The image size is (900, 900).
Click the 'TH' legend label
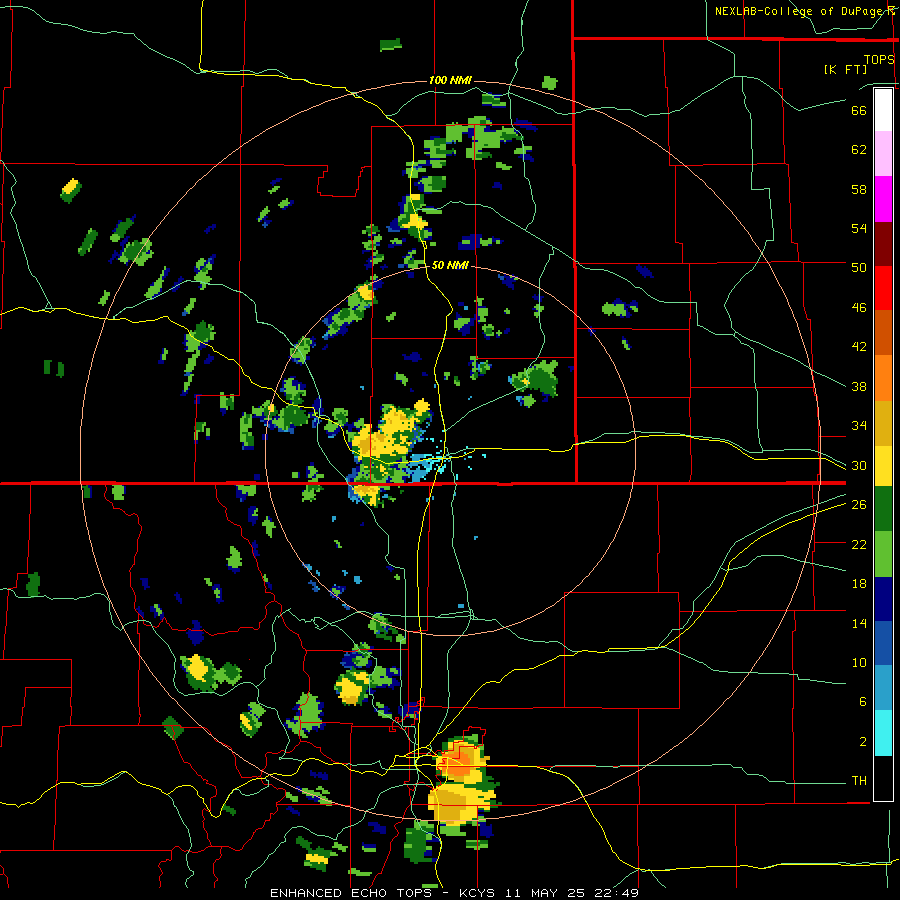click(x=859, y=781)
